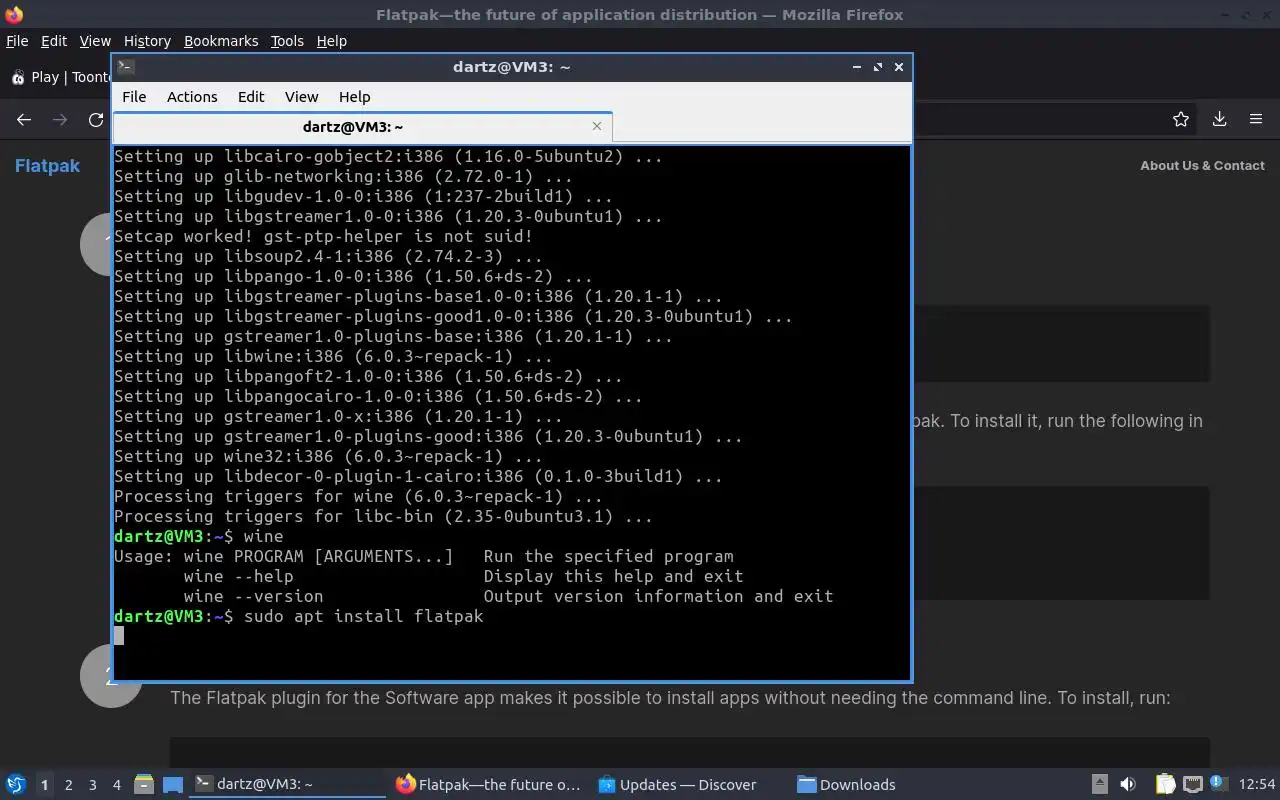Open Firefox History menu
1280x800 pixels.
[x=147, y=41]
